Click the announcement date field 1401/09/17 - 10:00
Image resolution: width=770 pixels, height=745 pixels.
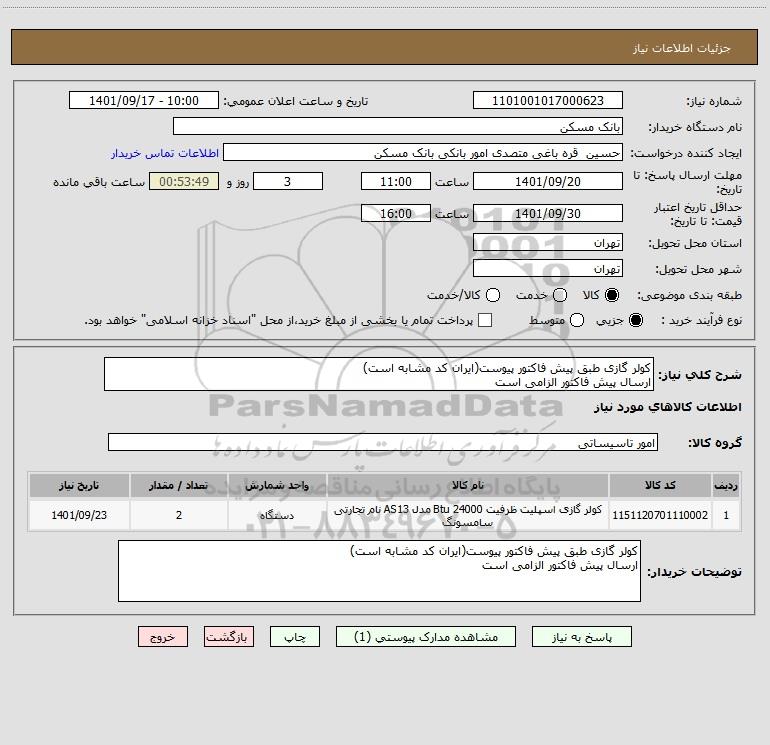tap(144, 100)
